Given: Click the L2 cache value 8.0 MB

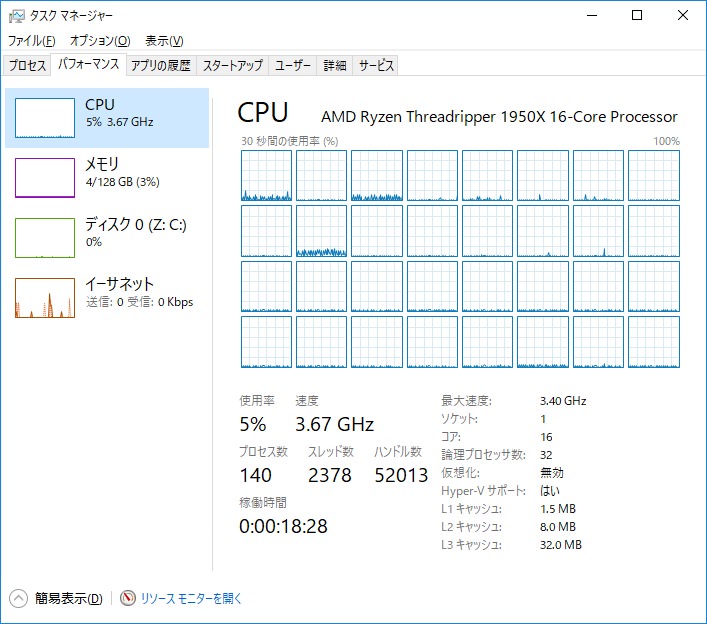Looking at the screenshot, I should [x=558, y=527].
